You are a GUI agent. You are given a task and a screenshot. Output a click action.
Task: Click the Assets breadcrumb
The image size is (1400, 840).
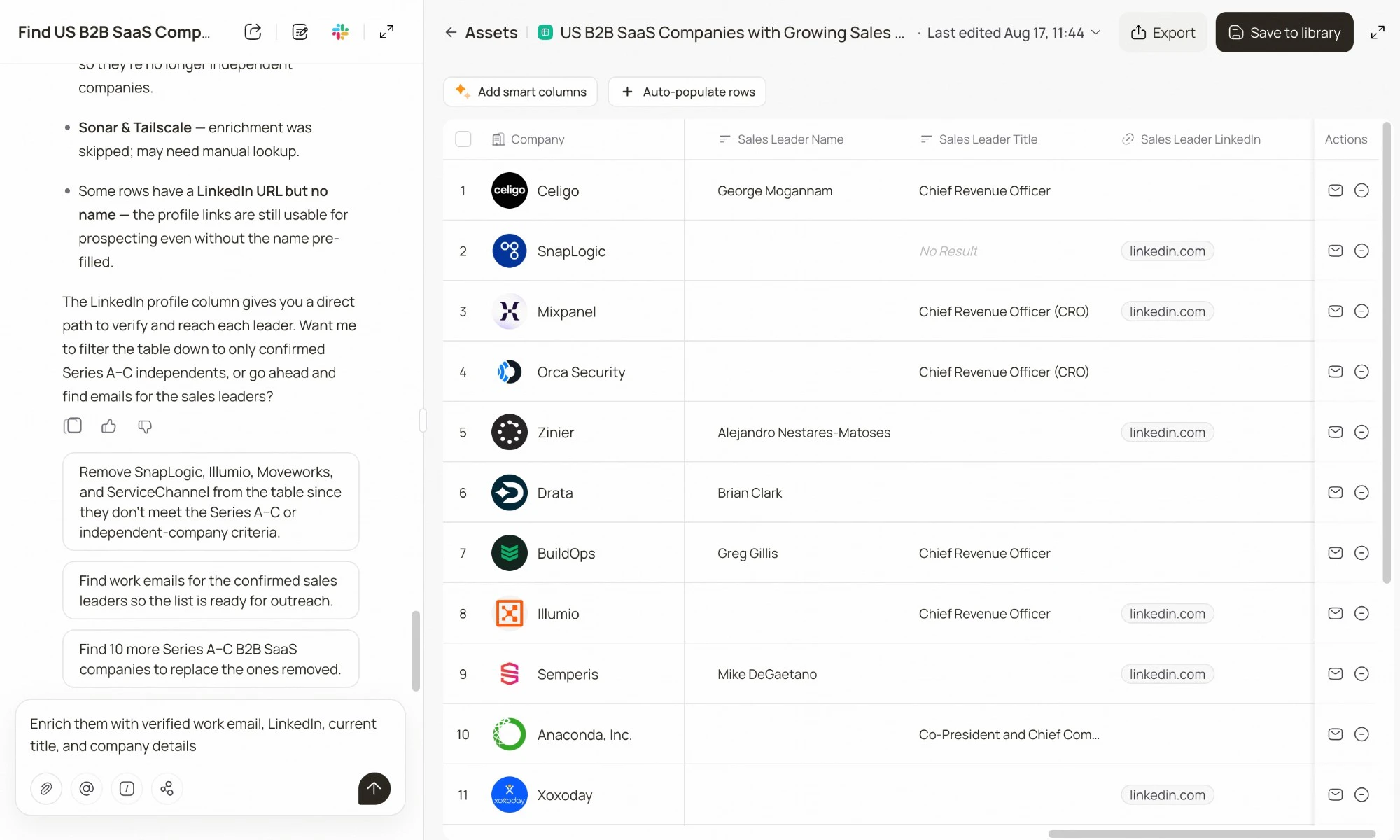(491, 33)
